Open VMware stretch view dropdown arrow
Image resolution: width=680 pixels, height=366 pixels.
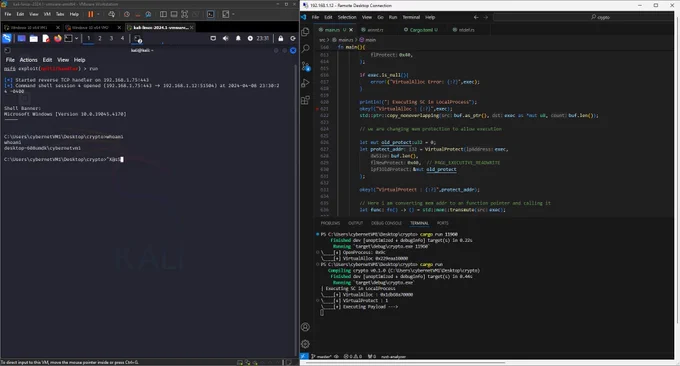coord(233,14)
